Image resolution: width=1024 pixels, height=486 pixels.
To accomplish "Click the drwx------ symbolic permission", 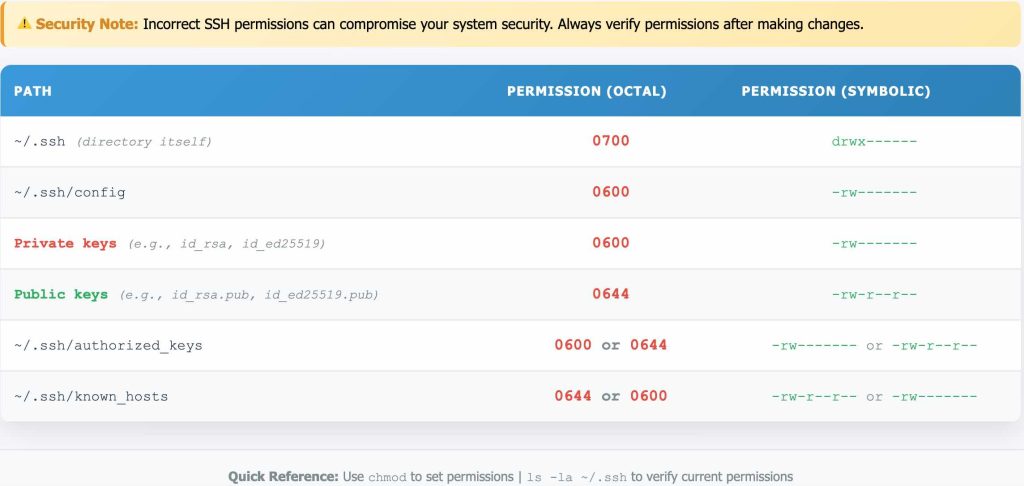I will [x=874, y=141].
